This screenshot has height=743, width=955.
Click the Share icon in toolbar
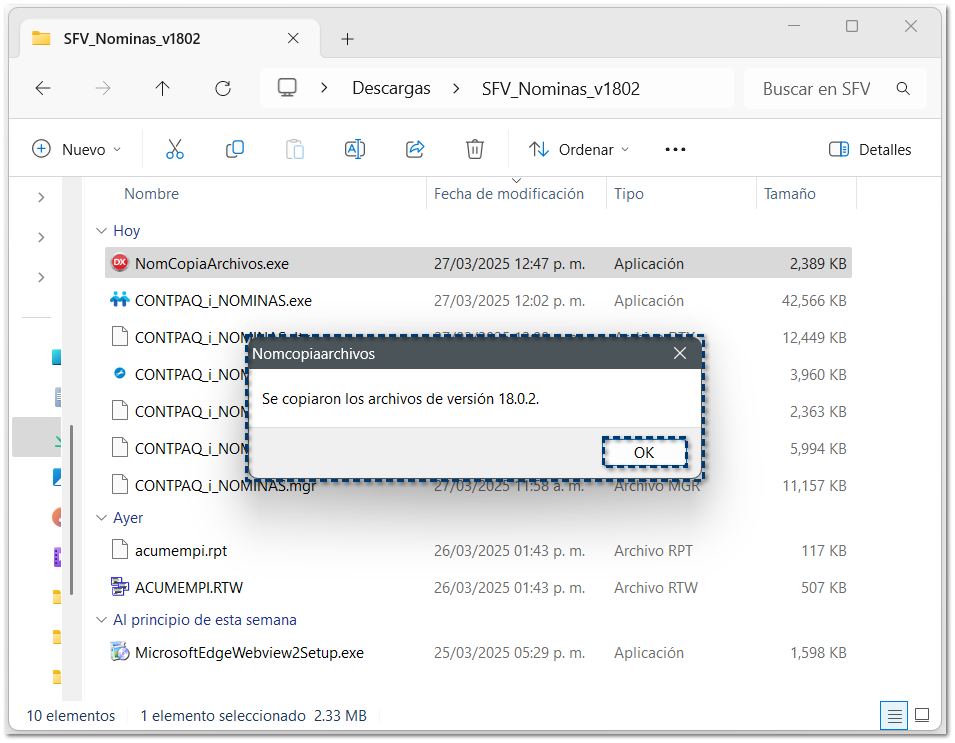pos(415,149)
